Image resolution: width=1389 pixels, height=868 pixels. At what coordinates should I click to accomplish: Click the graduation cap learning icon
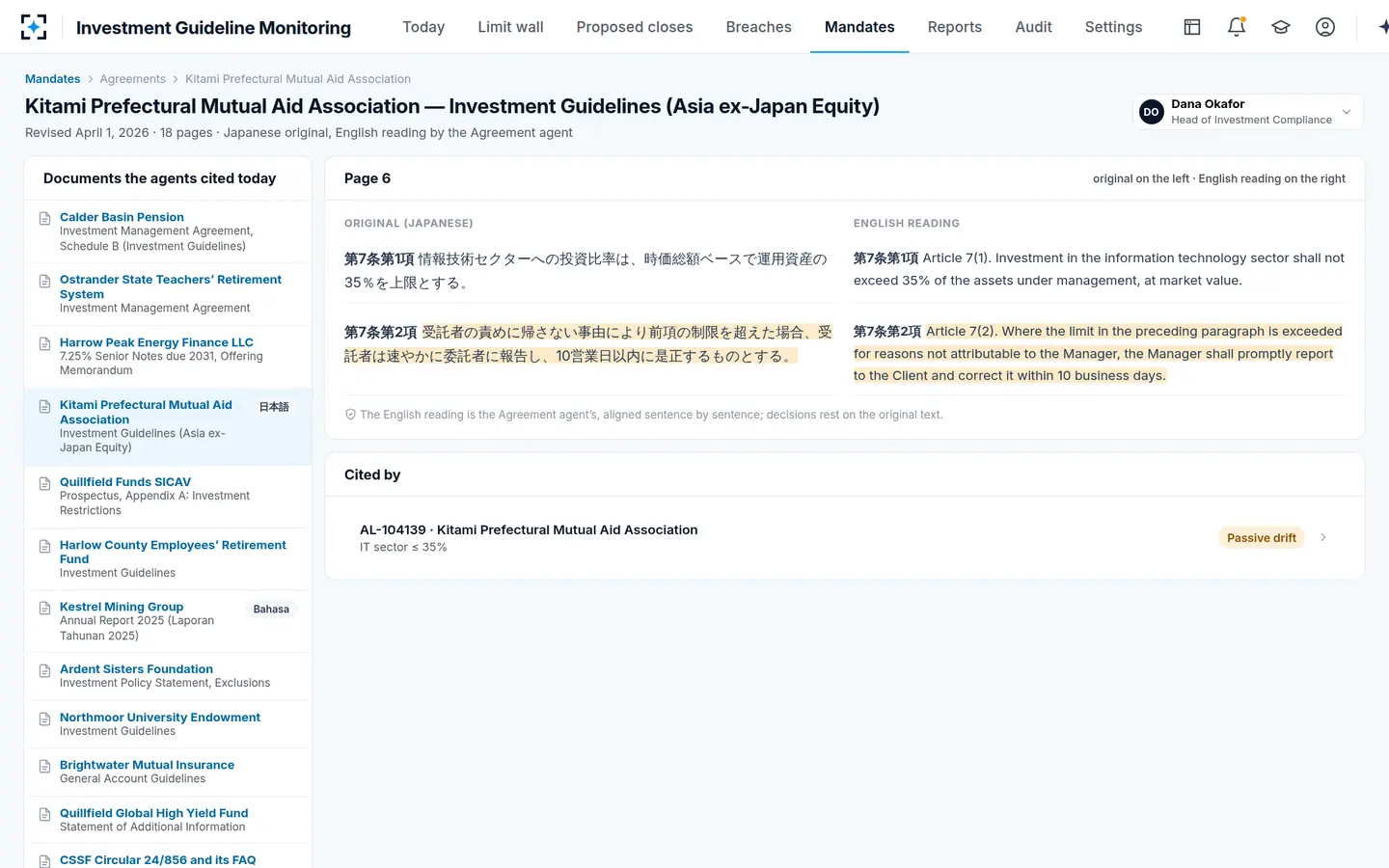click(1281, 27)
